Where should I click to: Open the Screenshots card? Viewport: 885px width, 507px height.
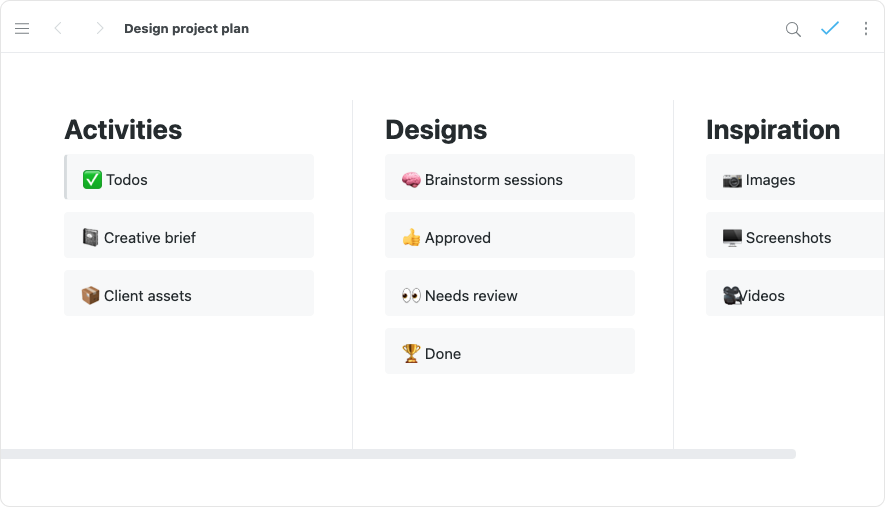pos(795,236)
